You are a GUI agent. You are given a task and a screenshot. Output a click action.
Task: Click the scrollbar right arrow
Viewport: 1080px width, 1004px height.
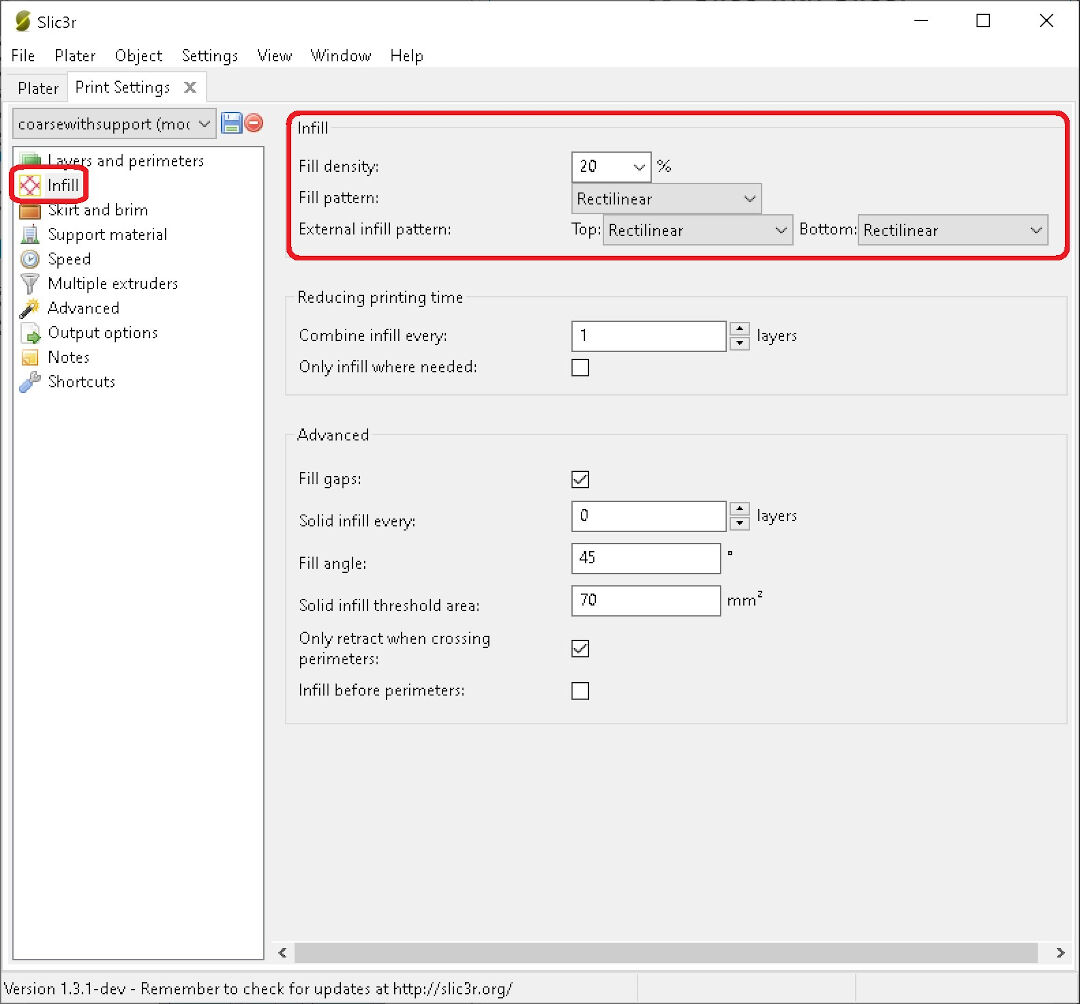[1060, 953]
